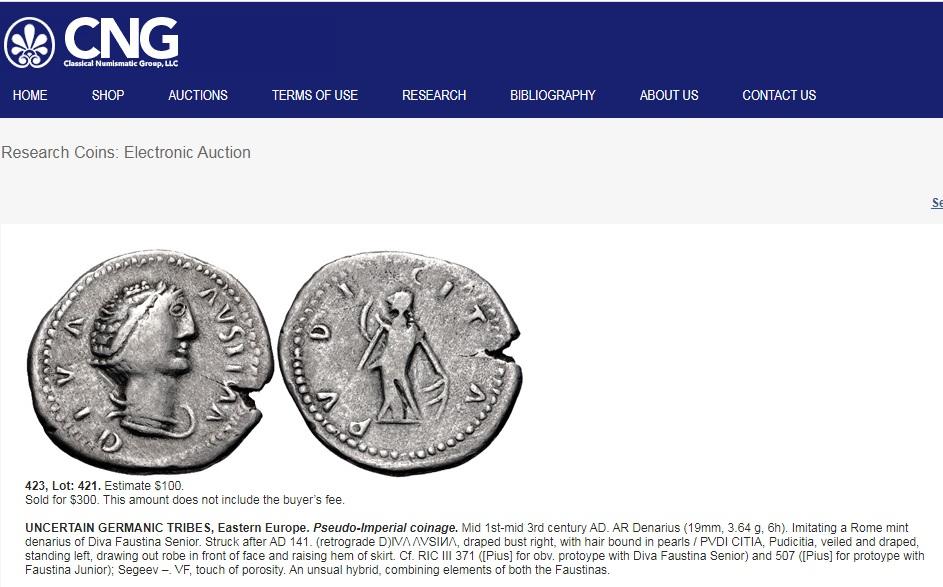
Task: Open the HOME menu item
Action: (x=30, y=96)
